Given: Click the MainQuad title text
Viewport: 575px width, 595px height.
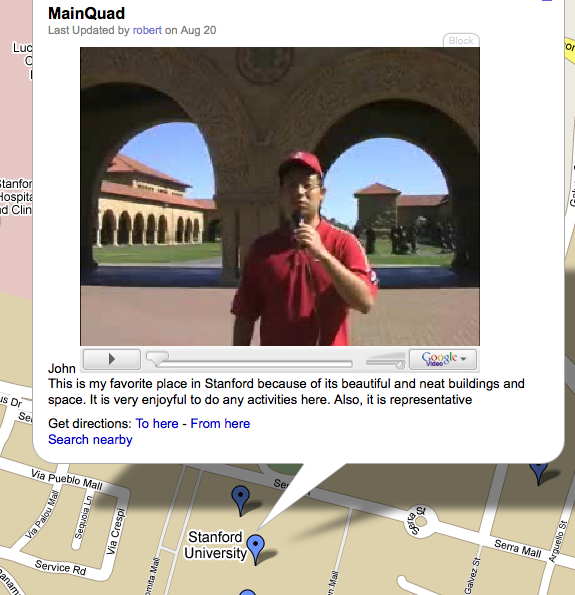Looking at the screenshot, I should click(87, 14).
